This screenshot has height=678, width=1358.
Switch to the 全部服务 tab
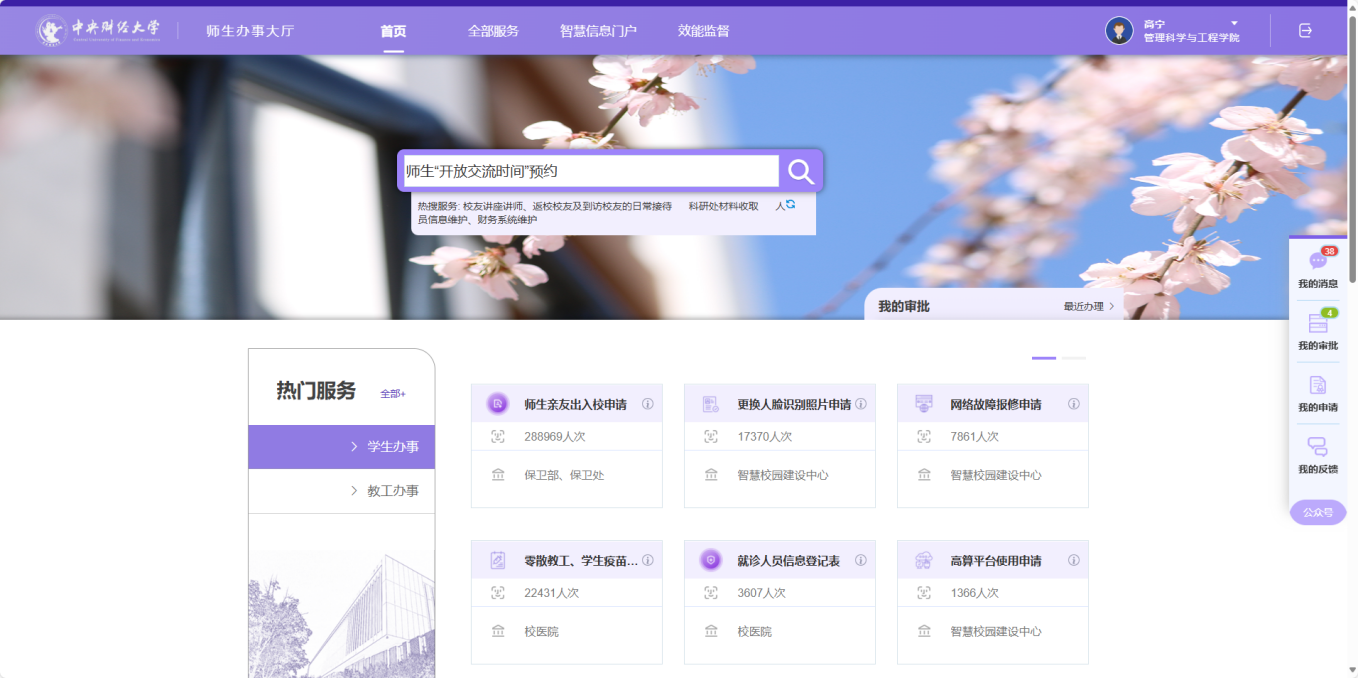(x=493, y=31)
